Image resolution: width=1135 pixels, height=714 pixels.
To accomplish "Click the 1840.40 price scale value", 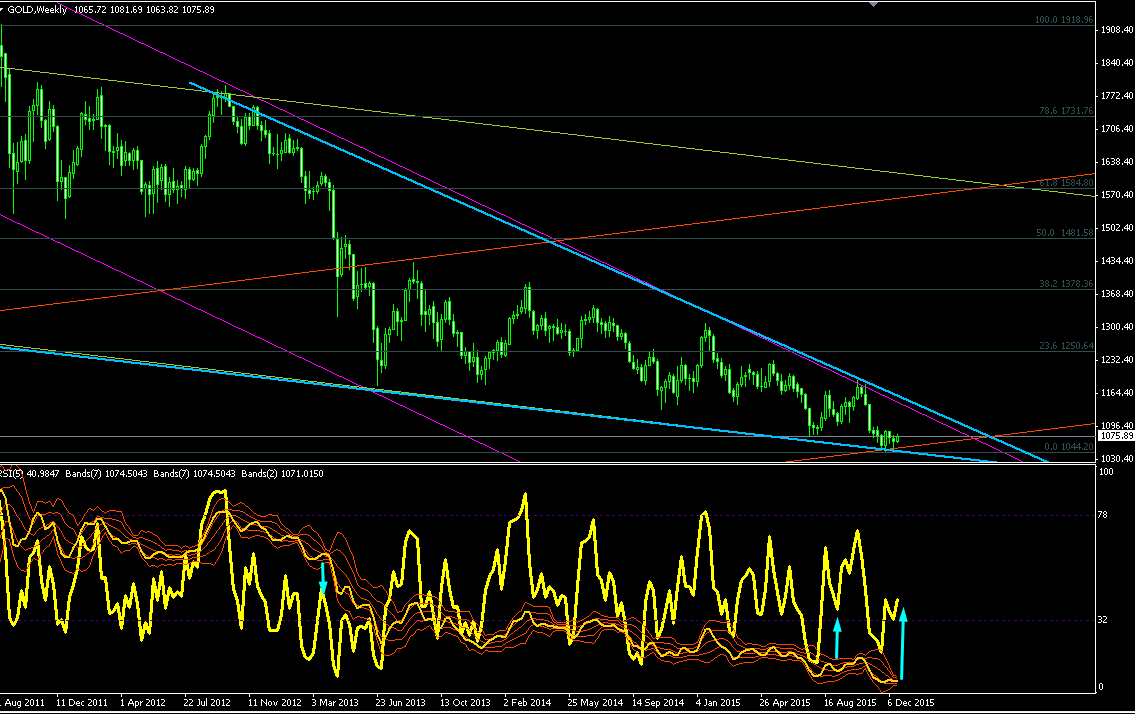I will (x=1117, y=63).
